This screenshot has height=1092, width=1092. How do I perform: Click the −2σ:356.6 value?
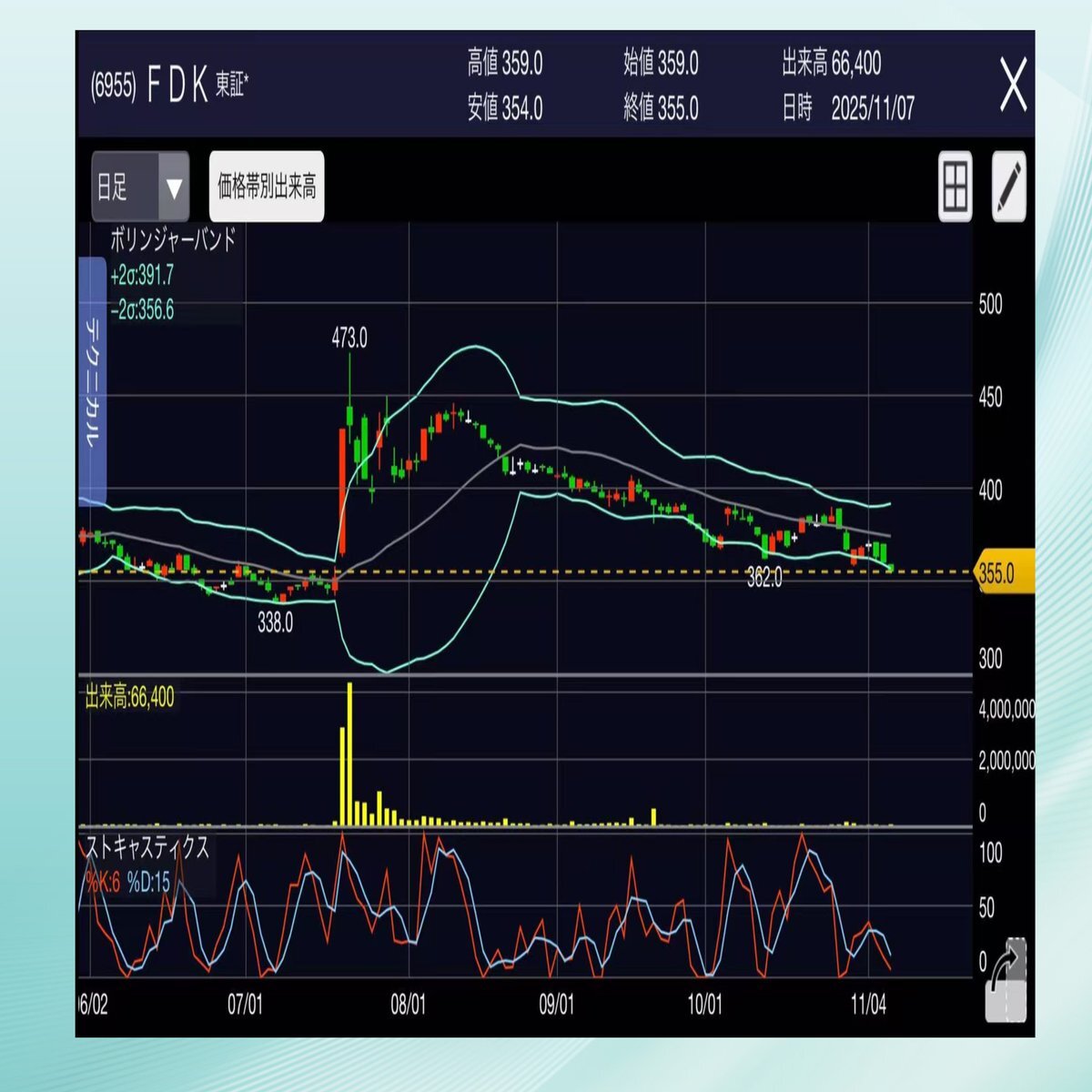click(142, 309)
